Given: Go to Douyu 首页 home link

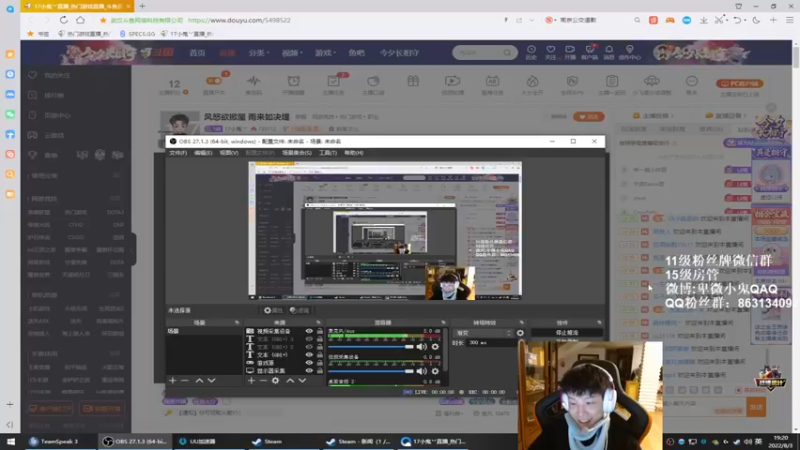Looking at the screenshot, I should (197, 53).
